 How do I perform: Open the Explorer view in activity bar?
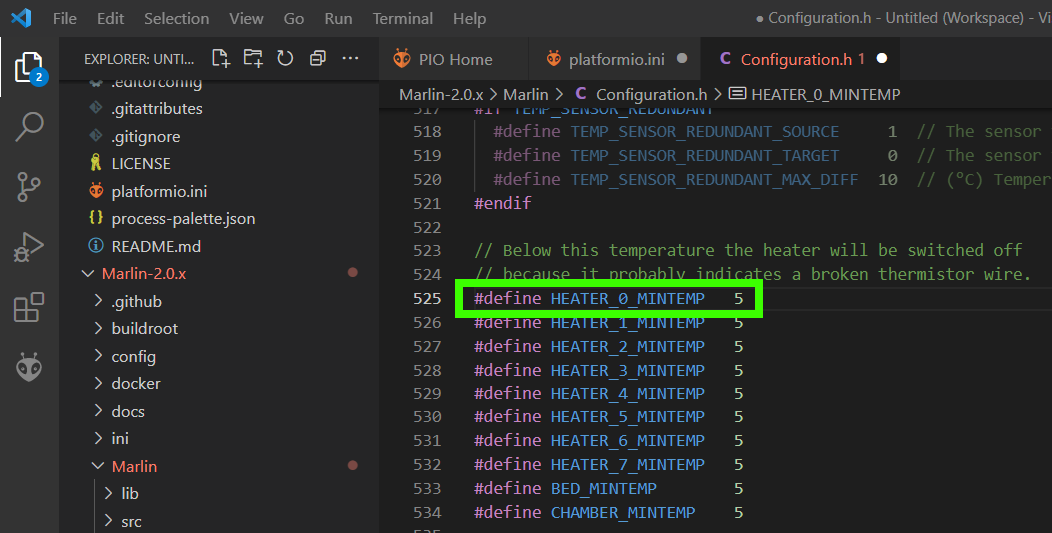click(x=29, y=67)
